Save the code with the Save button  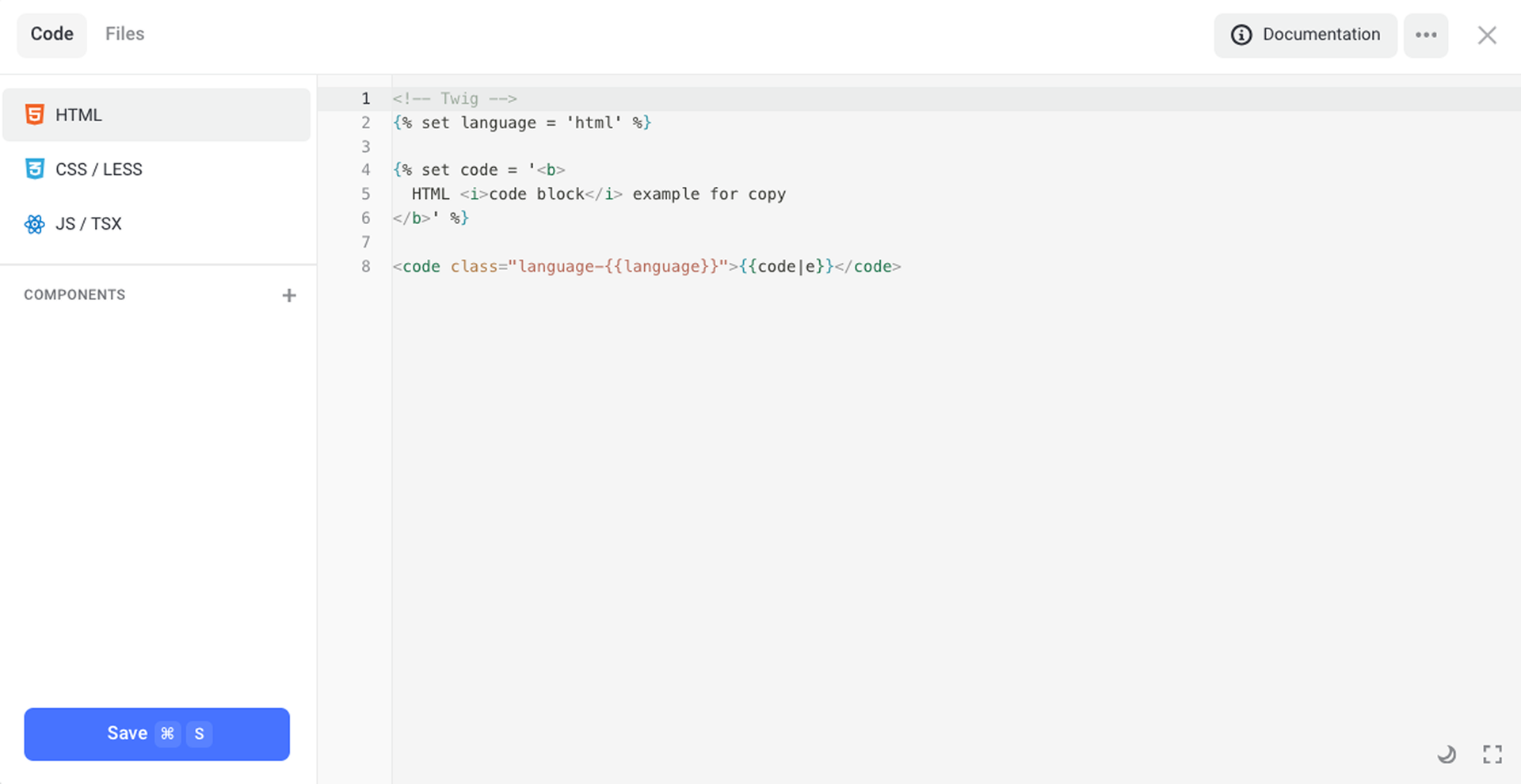coord(157,734)
